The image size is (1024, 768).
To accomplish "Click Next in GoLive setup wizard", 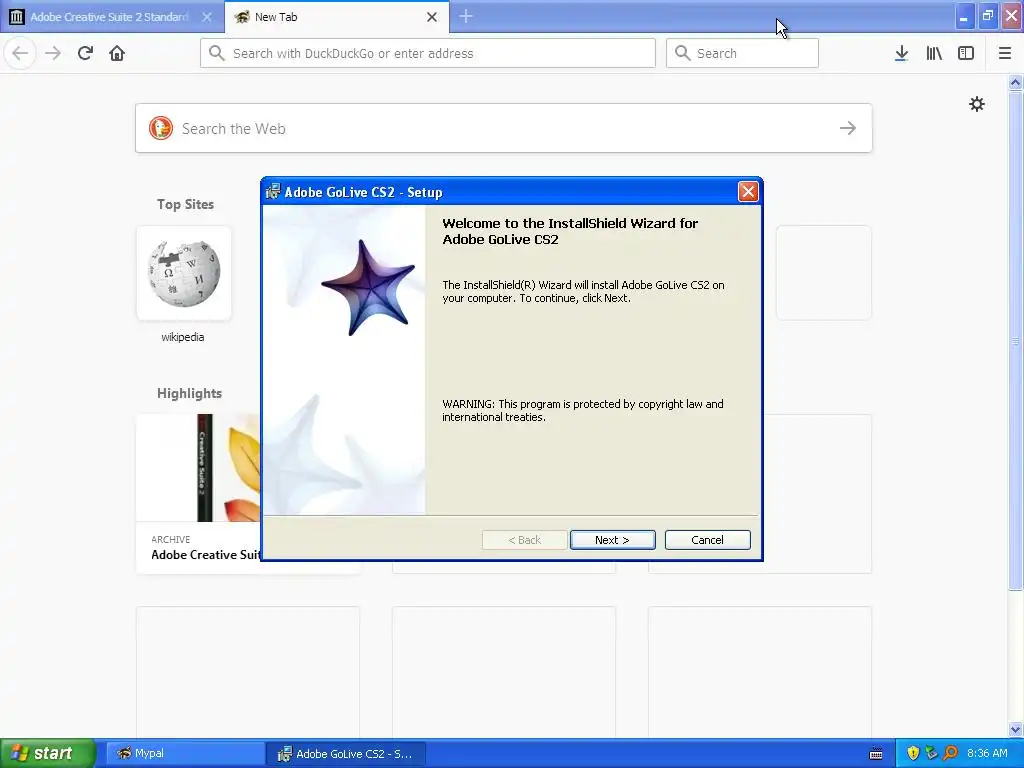I will (613, 540).
